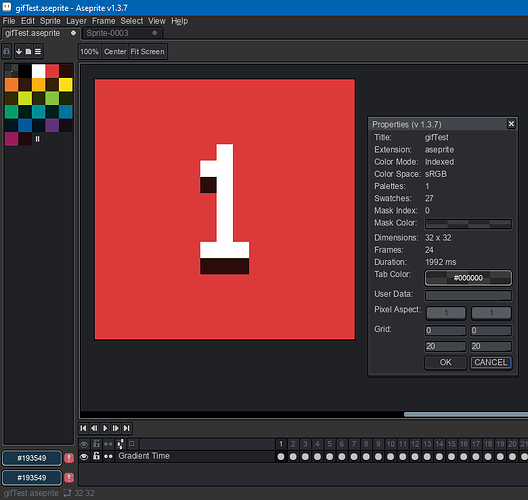Open the Sprite menu
Screen dimensions: 528x500
coord(50,21)
